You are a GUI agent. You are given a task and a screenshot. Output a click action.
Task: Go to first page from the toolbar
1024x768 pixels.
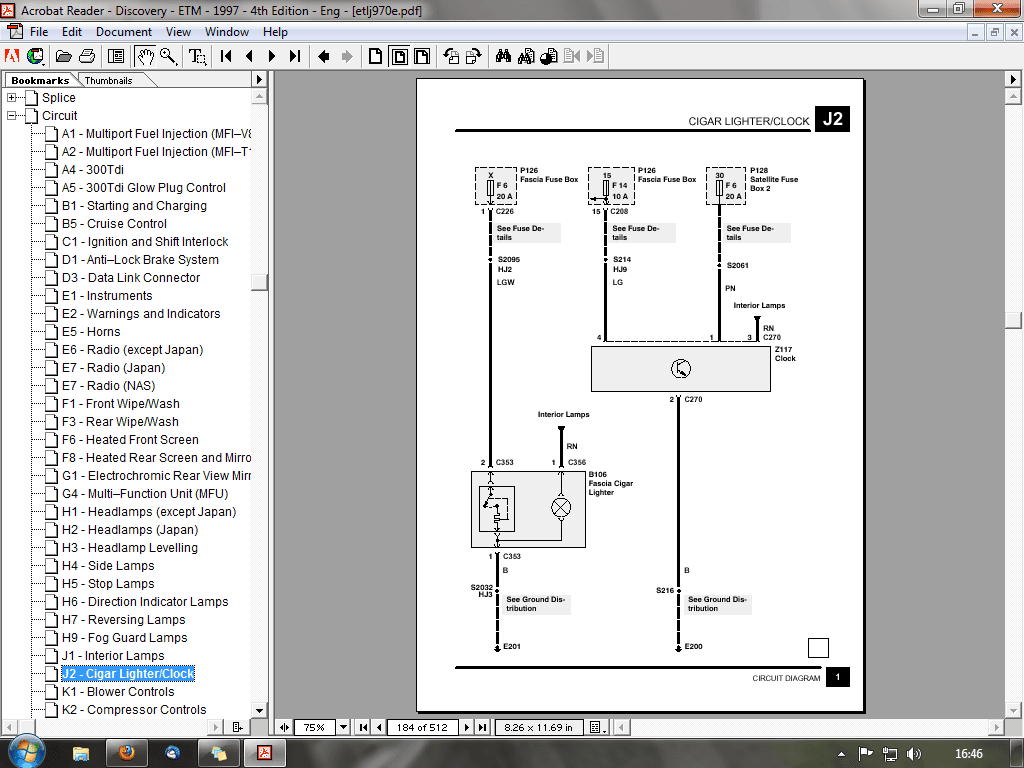coord(226,57)
